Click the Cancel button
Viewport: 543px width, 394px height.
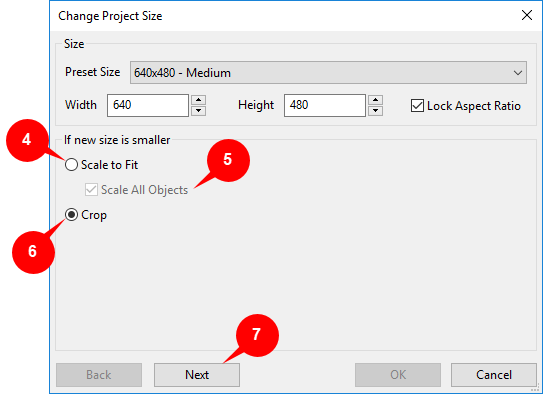pyautogui.click(x=494, y=375)
